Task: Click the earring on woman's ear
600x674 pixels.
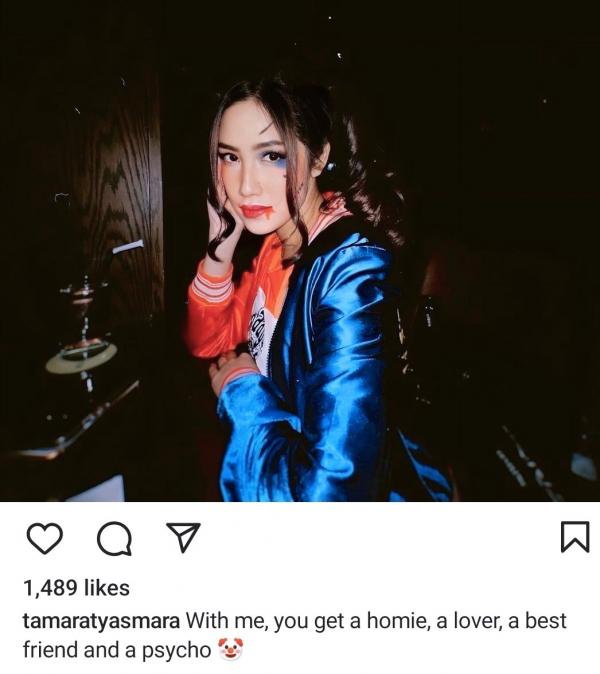Action: click(330, 166)
